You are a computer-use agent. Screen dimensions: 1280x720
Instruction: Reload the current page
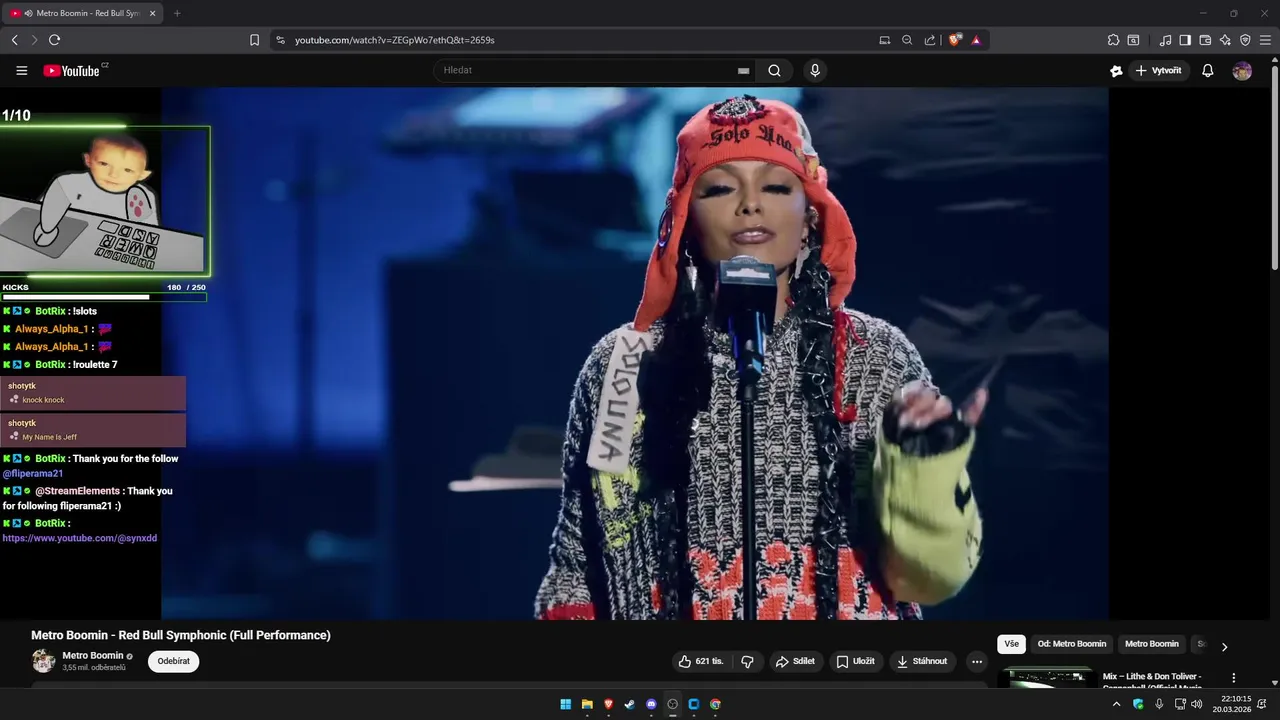[x=54, y=40]
